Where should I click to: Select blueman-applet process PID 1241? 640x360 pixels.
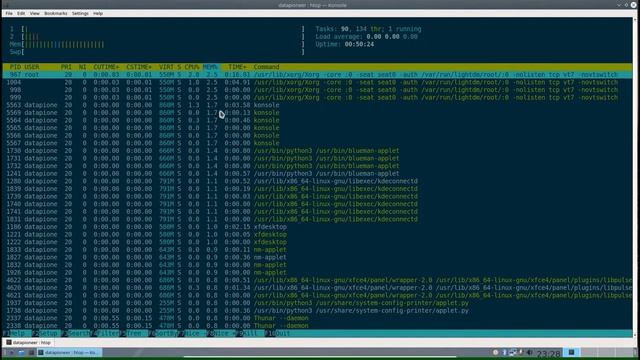pos(318,173)
